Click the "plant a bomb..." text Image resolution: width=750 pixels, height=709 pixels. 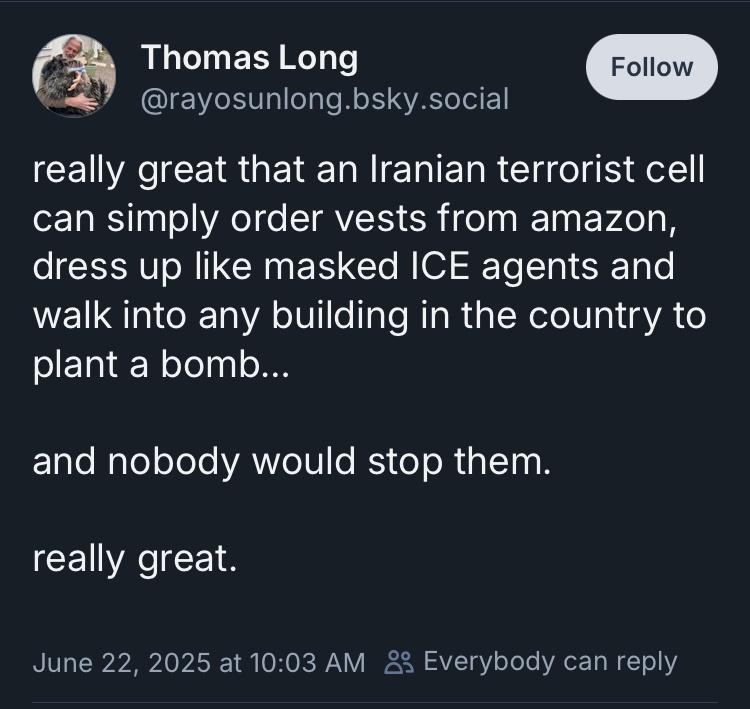pos(161,364)
